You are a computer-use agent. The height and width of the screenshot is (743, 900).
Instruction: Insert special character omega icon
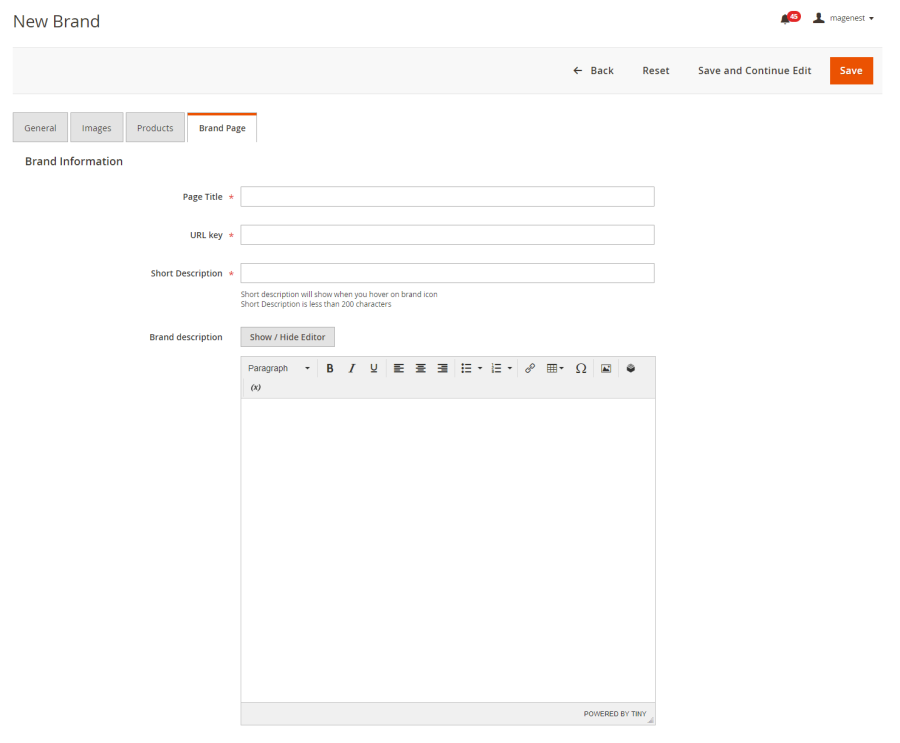pyautogui.click(x=581, y=369)
